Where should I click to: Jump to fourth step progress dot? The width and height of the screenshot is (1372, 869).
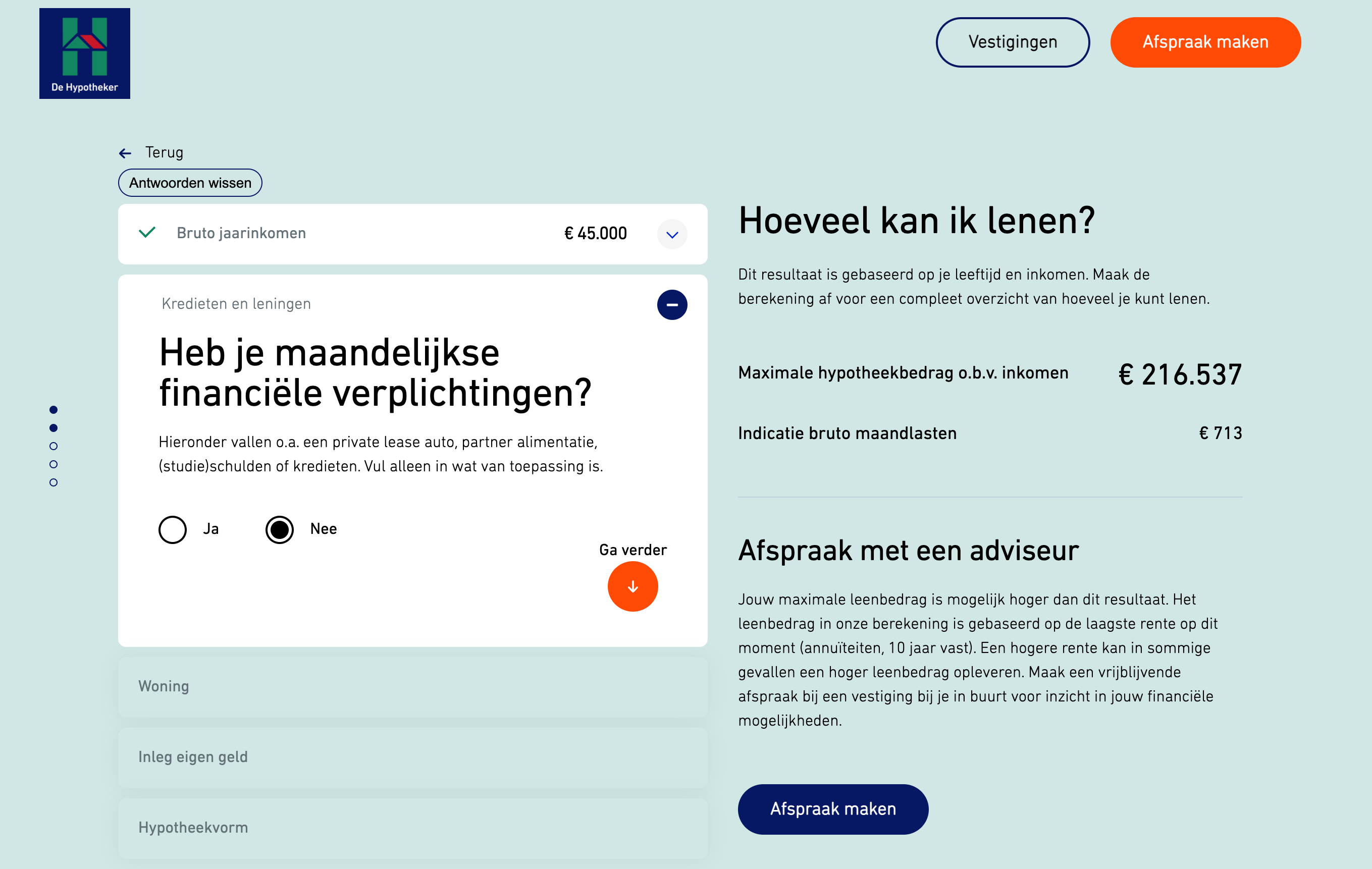click(54, 464)
